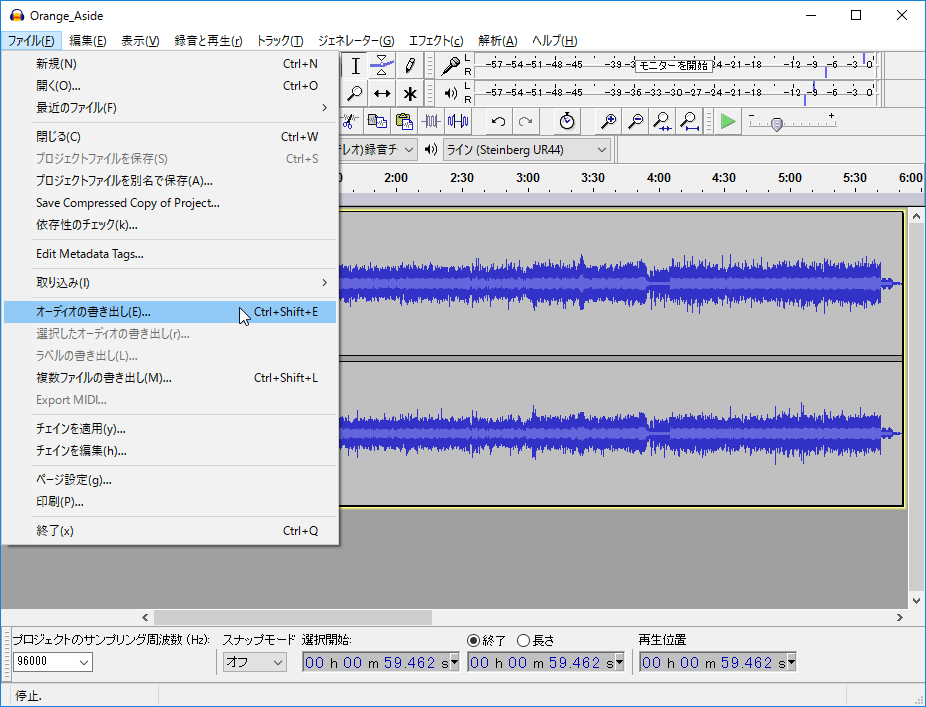Viewport: 926px width, 707px height.
Task: Activate the Multi-Tool mode
Action: [410, 93]
